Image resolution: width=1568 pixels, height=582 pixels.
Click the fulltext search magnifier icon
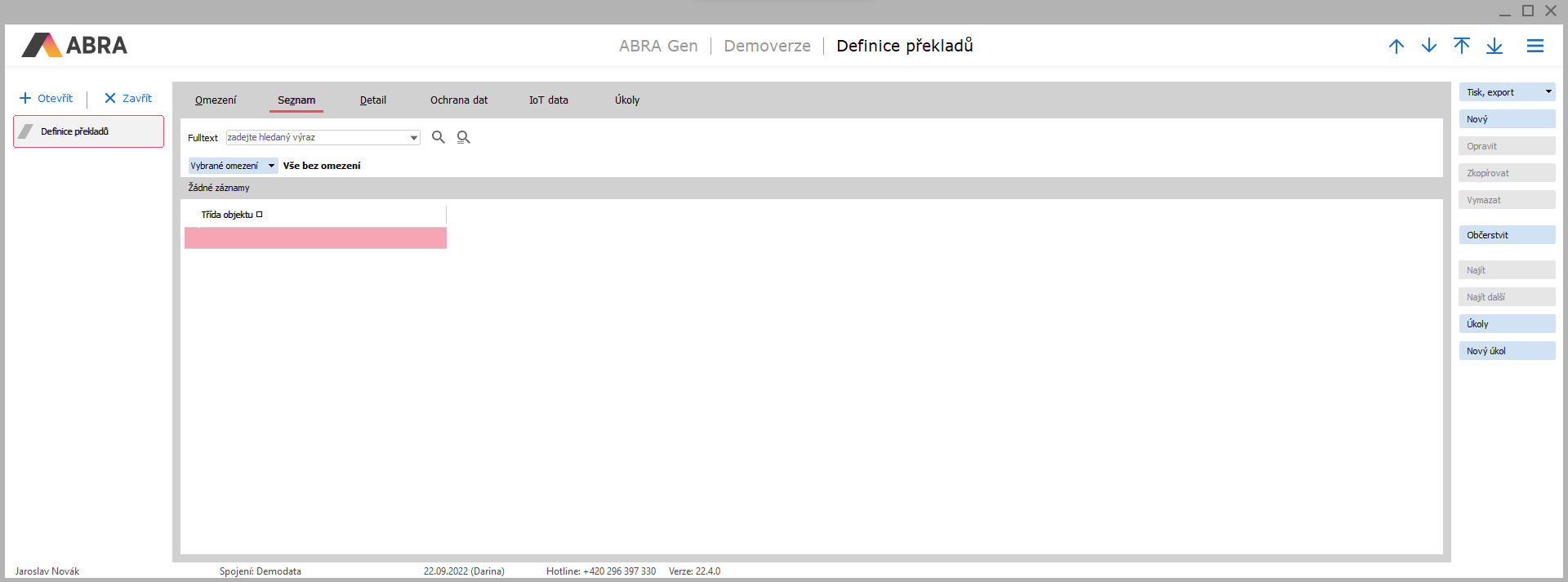coord(439,137)
